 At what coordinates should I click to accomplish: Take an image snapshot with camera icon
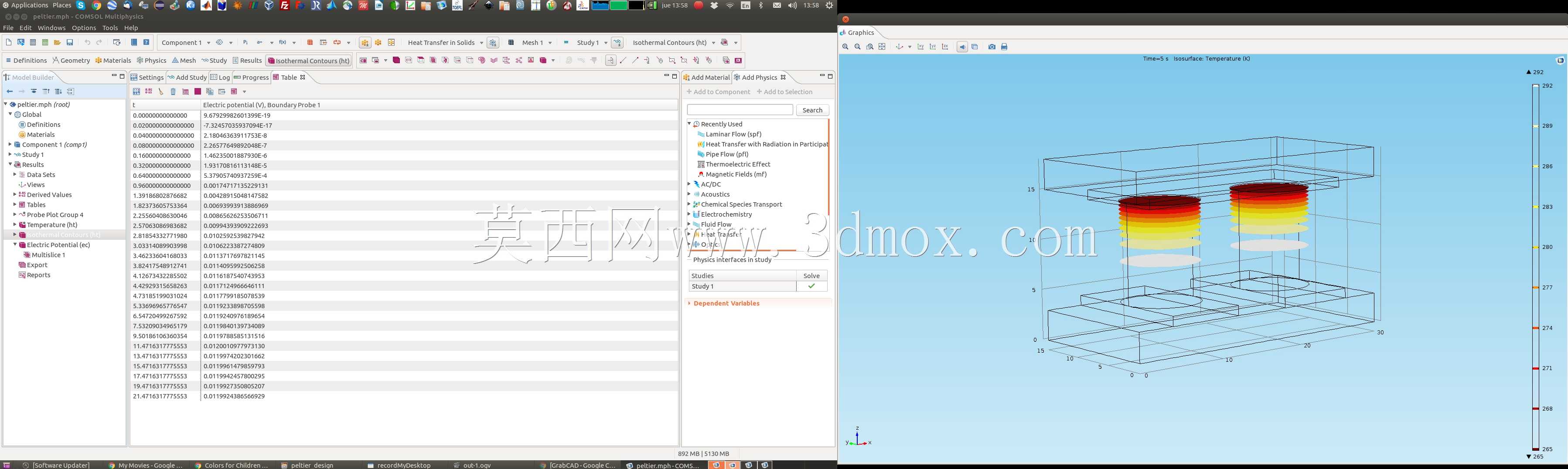click(992, 47)
